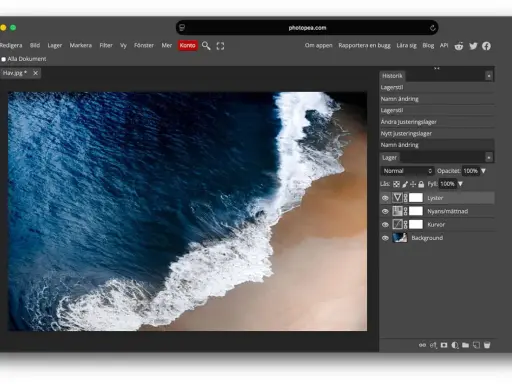Open the Lager panel options menu

click(489, 157)
